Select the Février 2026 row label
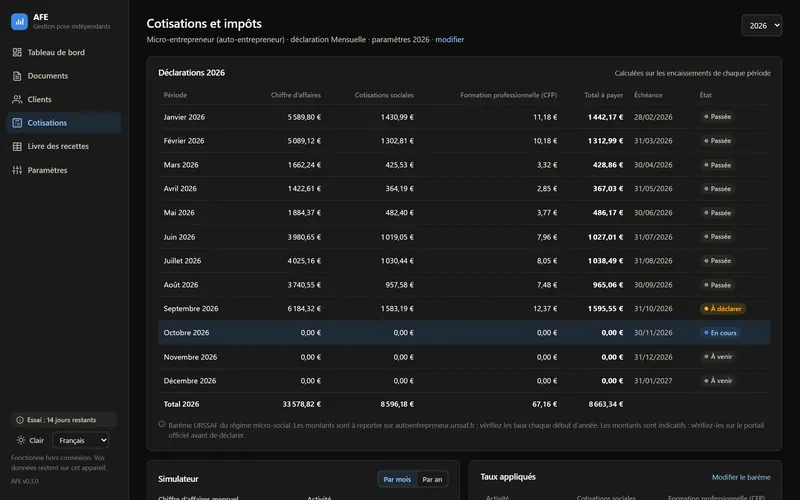This screenshot has height=500, width=800. (184, 141)
